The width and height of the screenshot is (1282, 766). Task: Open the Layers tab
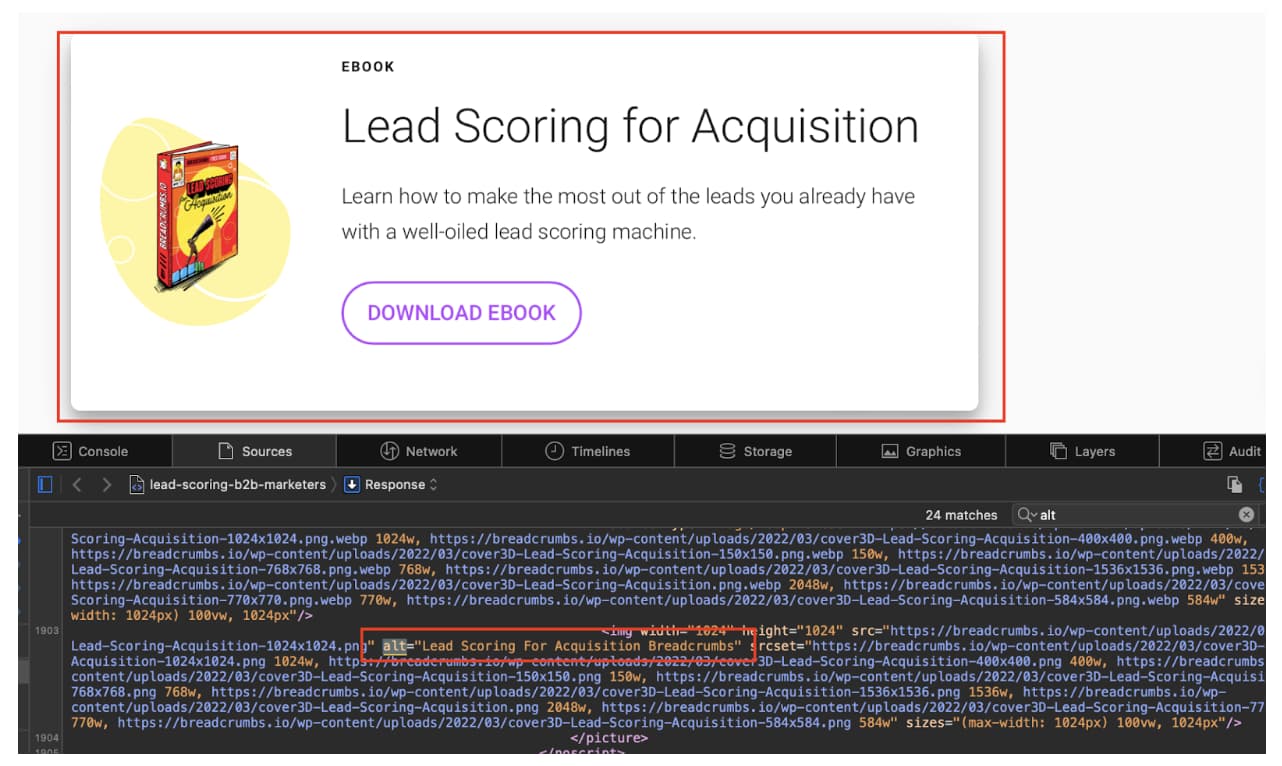[x=1082, y=451]
